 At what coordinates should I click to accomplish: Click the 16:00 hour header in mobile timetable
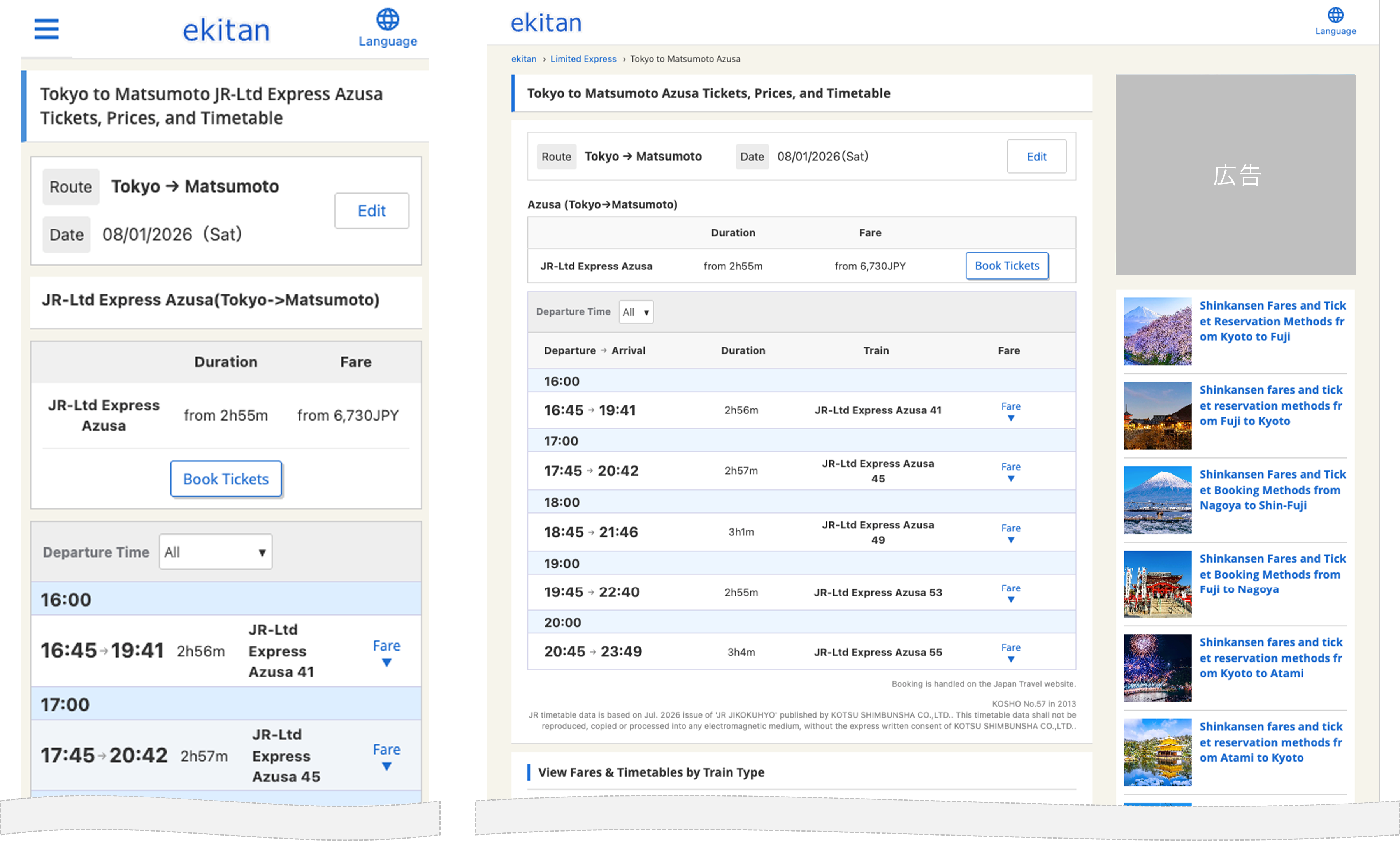(x=226, y=599)
